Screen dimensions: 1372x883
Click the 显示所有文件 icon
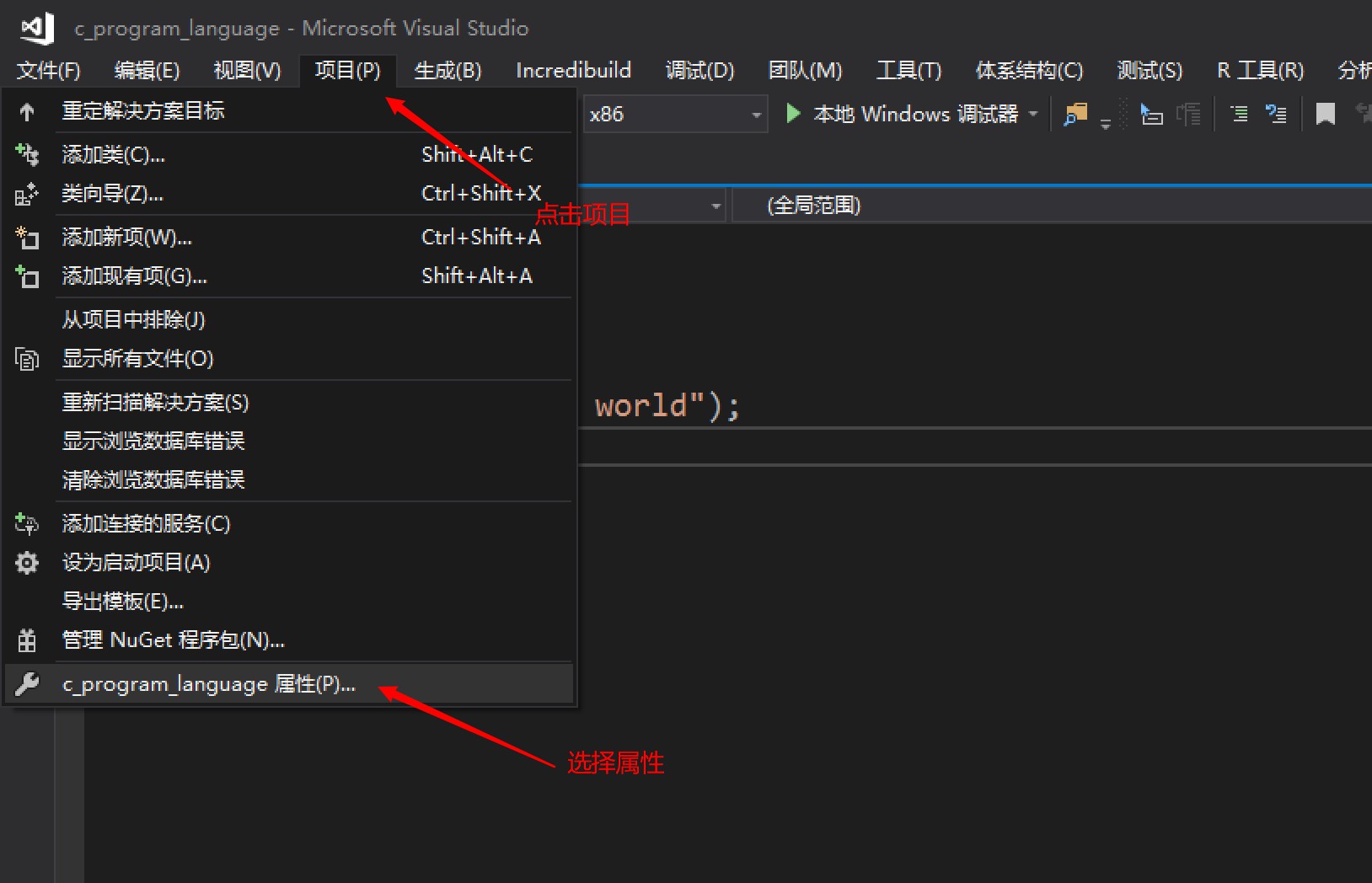[27, 359]
